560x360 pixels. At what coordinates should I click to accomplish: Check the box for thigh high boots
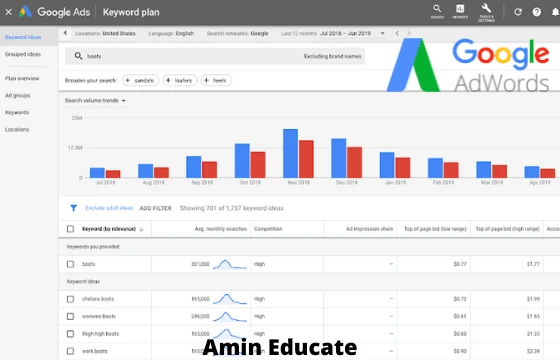pos(70,334)
